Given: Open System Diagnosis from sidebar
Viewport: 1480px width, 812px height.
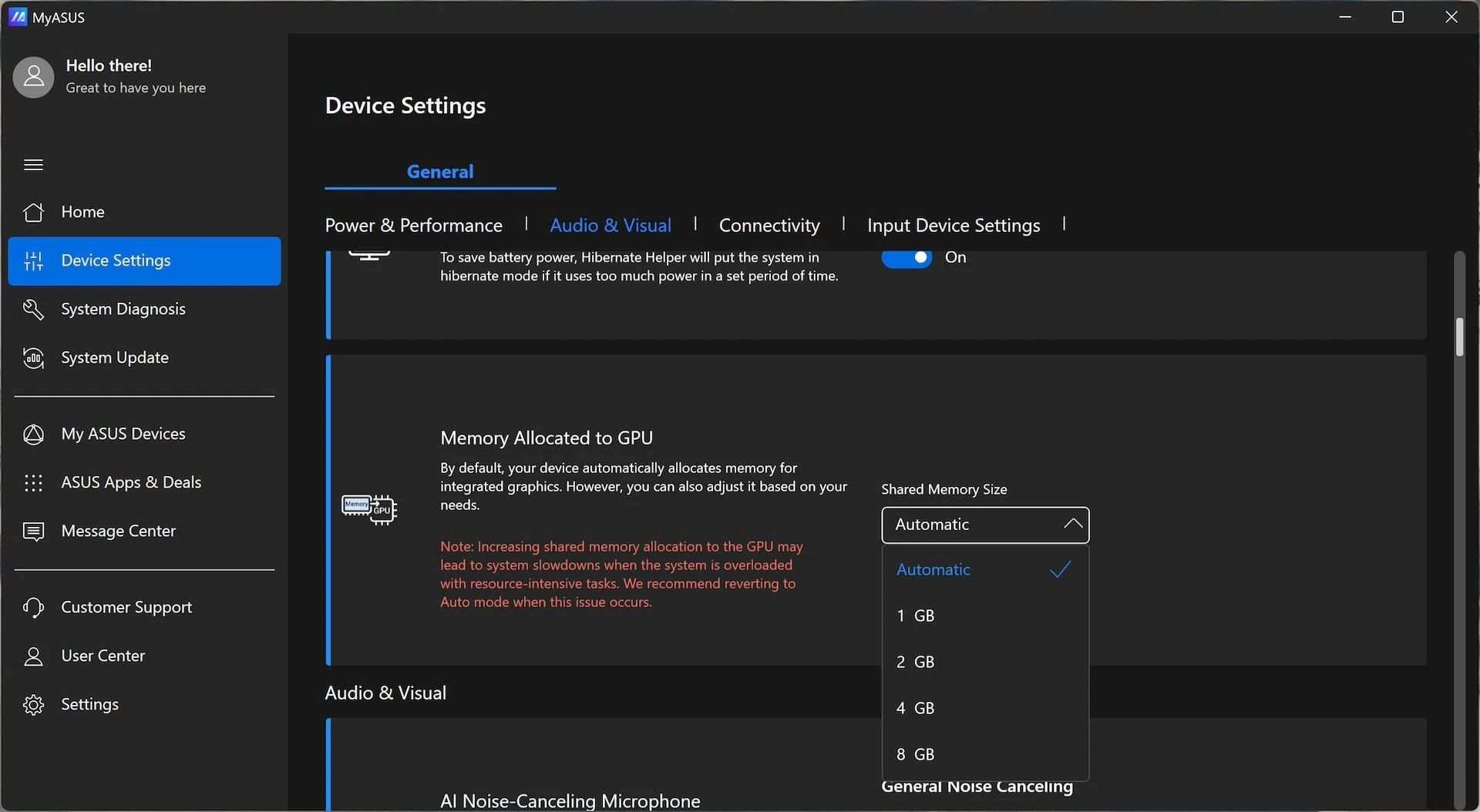Looking at the screenshot, I should pyautogui.click(x=144, y=310).
